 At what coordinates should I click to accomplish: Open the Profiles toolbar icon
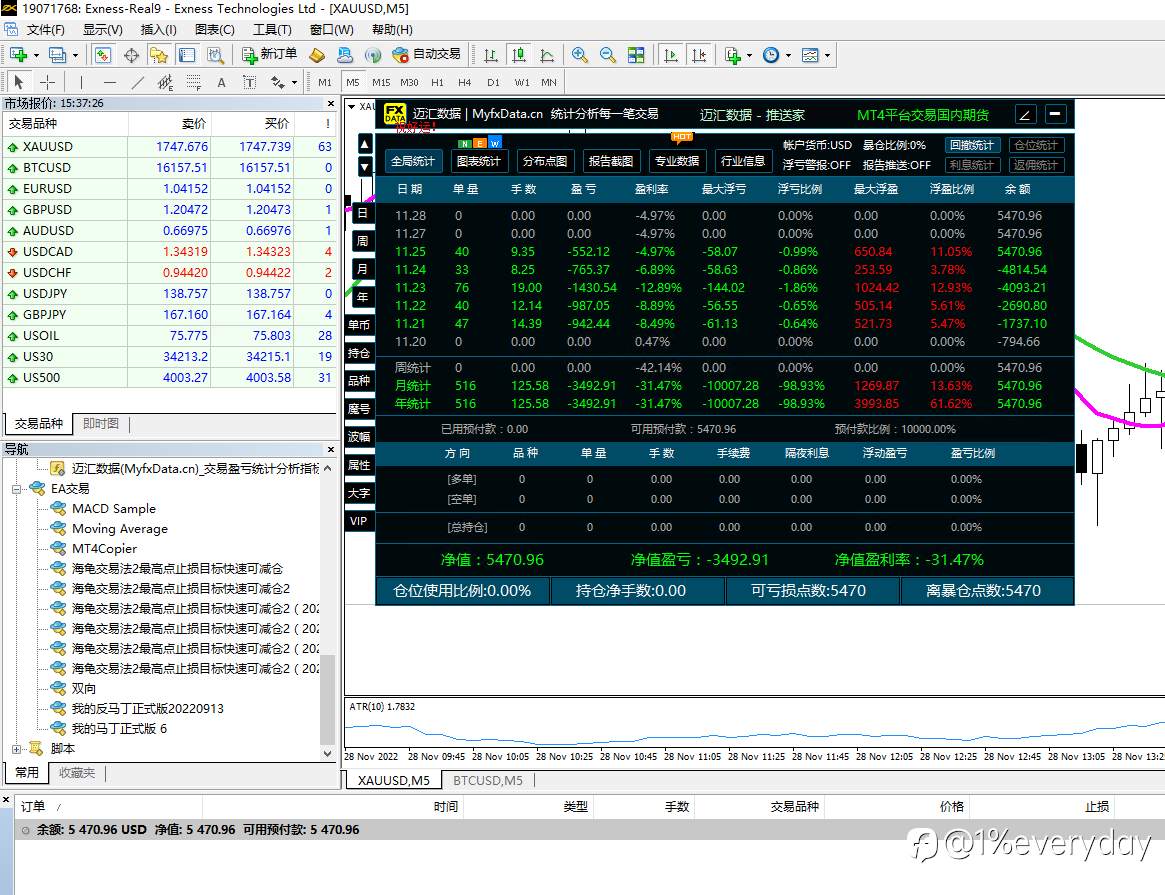[x=57, y=55]
